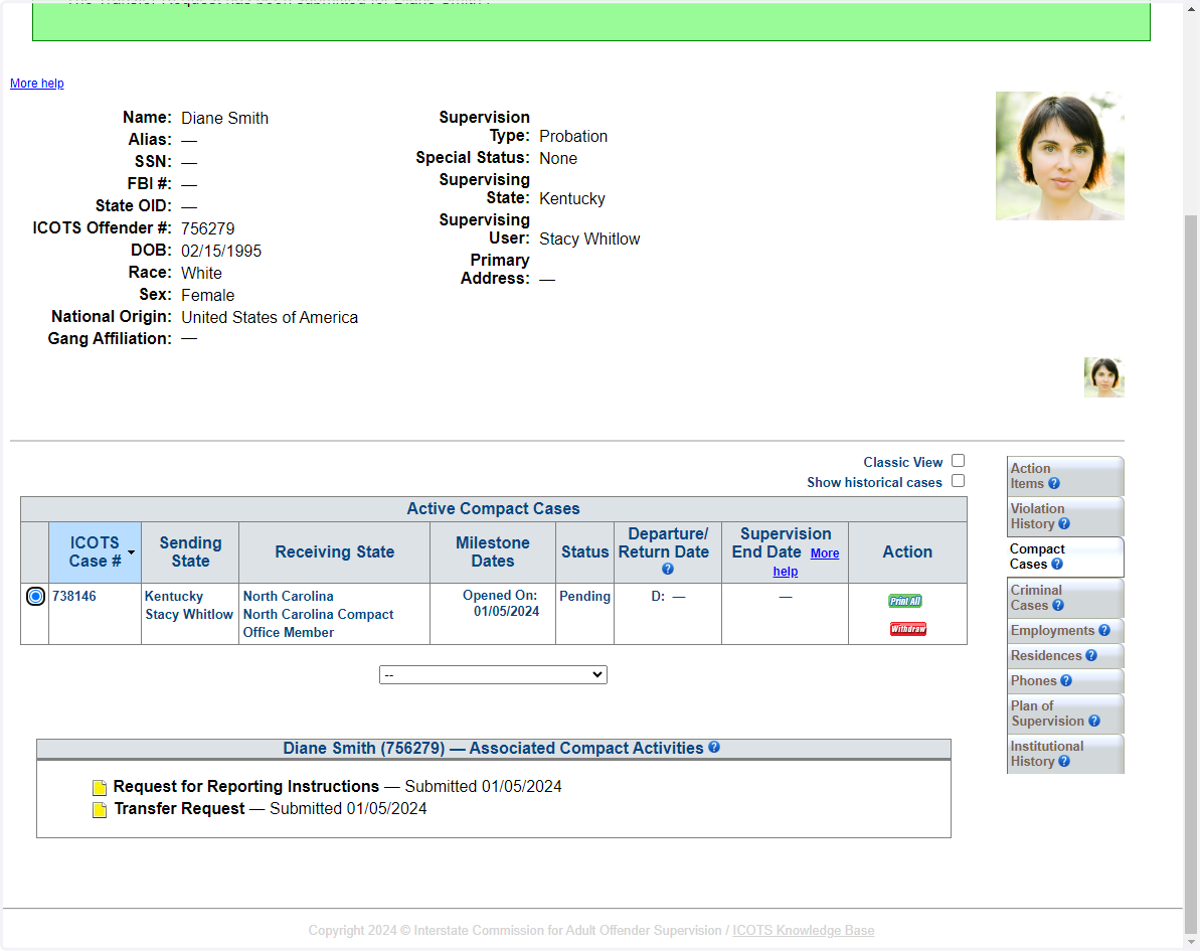Image resolution: width=1200 pixels, height=951 pixels.
Task: Enable the Classic View checkbox
Action: point(958,461)
